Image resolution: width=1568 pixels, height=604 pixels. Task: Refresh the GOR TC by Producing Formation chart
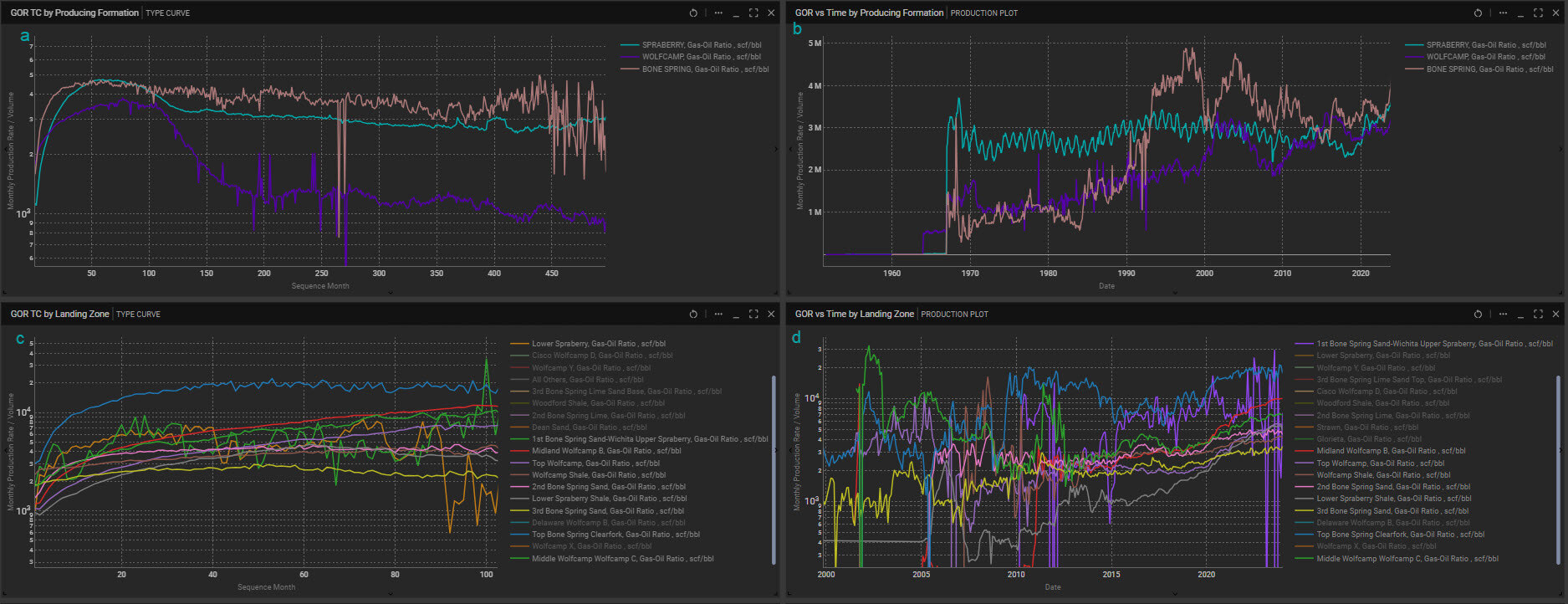[693, 13]
